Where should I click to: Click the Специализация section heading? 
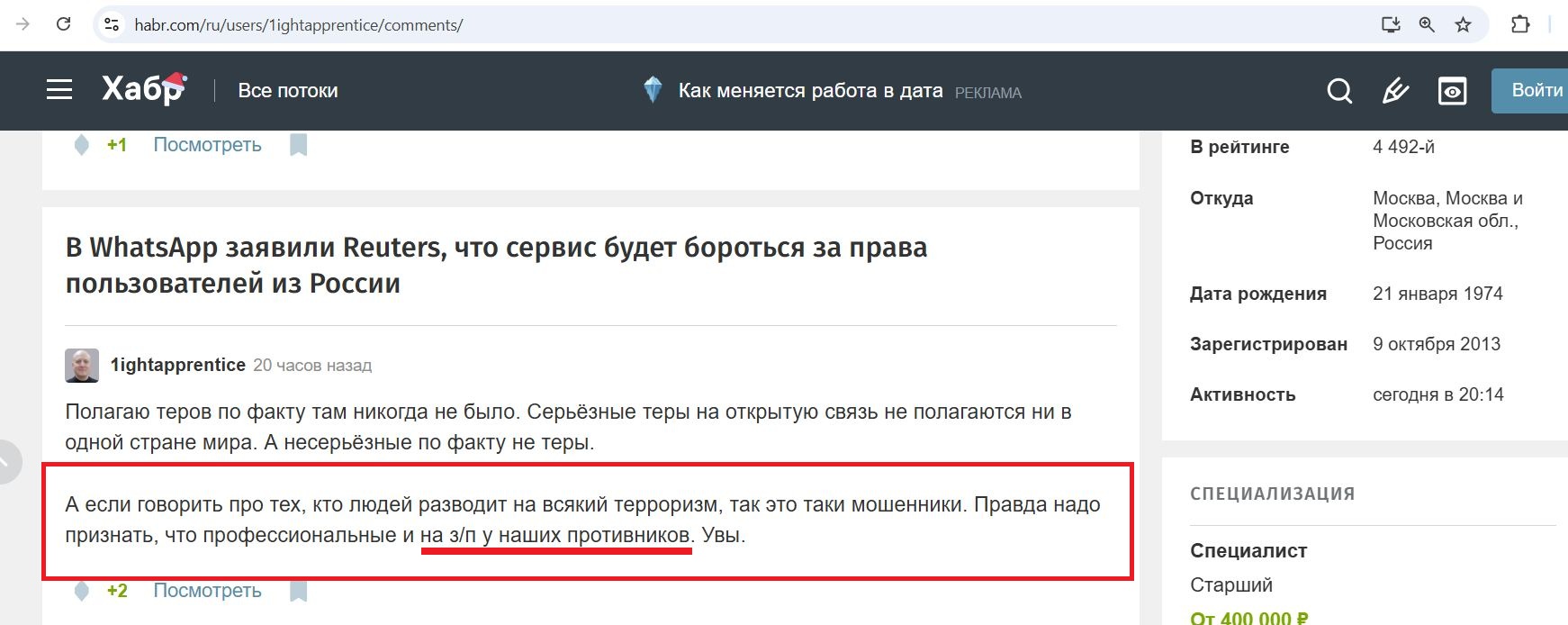(1272, 494)
